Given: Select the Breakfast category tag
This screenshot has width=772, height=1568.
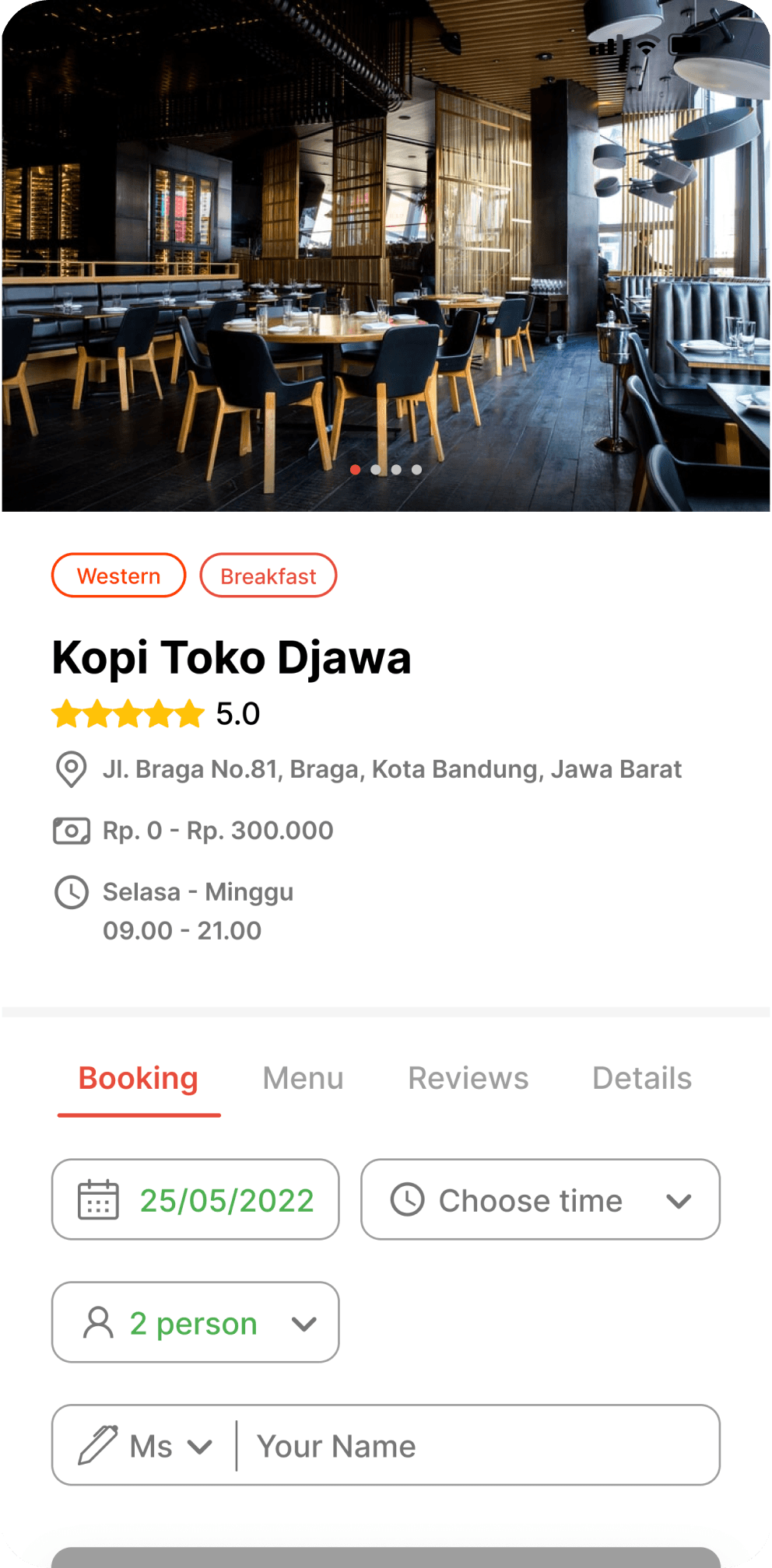Looking at the screenshot, I should (268, 576).
